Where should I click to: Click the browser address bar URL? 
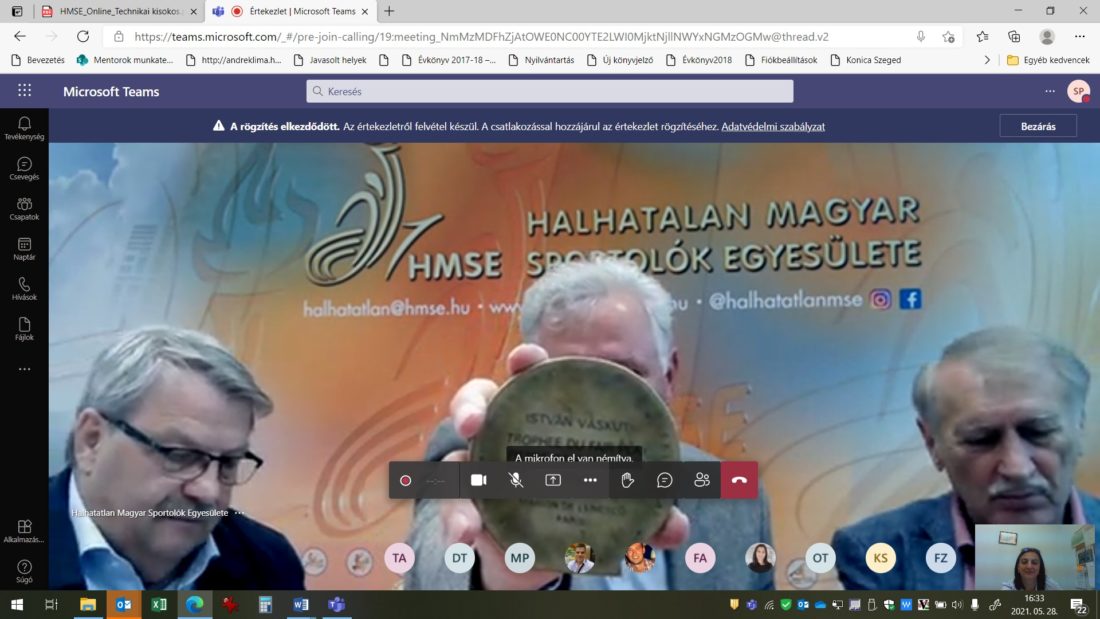coord(481,36)
